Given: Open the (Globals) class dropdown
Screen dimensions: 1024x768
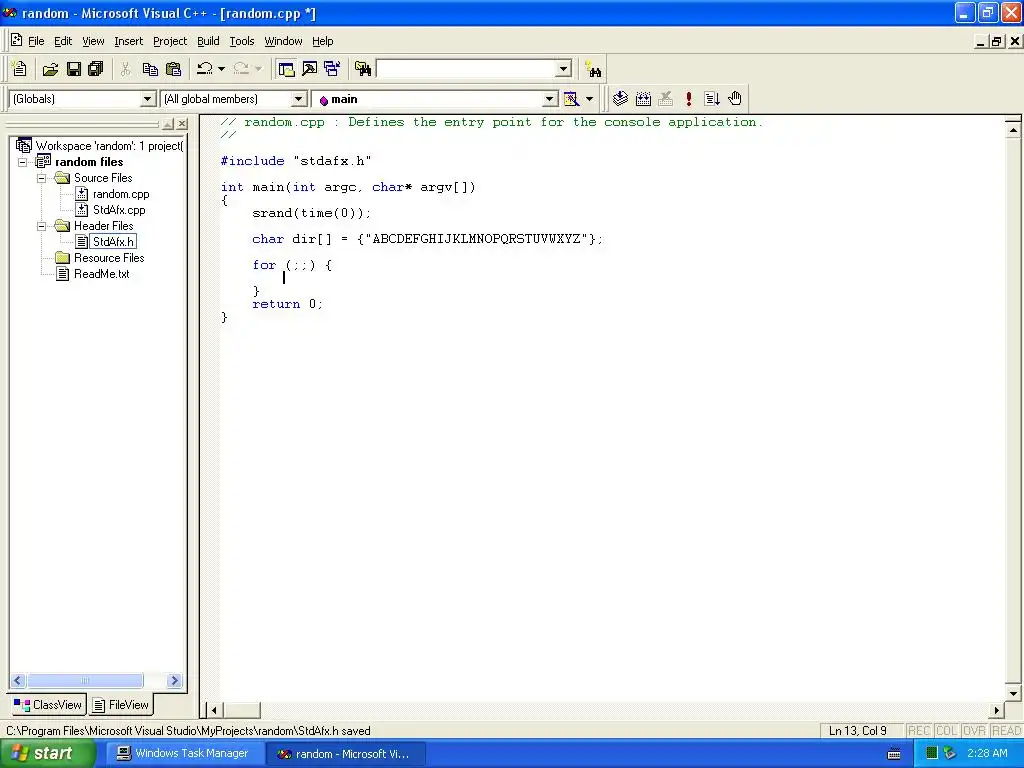Looking at the screenshot, I should click(x=148, y=99).
